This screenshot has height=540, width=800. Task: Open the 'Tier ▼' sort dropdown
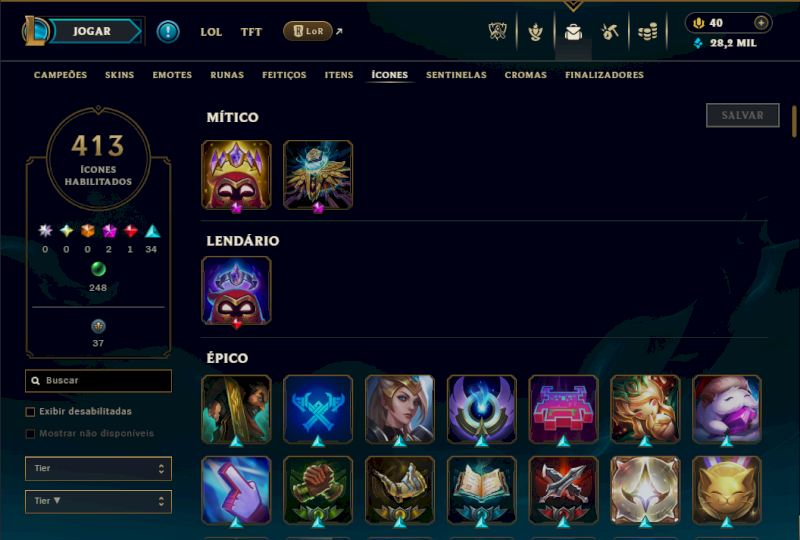[98, 501]
